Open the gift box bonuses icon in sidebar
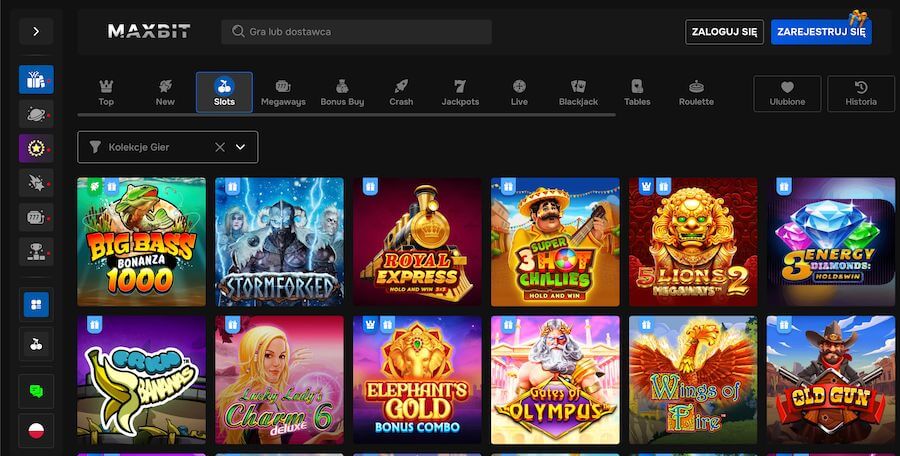The height and width of the screenshot is (456, 900). (x=36, y=80)
